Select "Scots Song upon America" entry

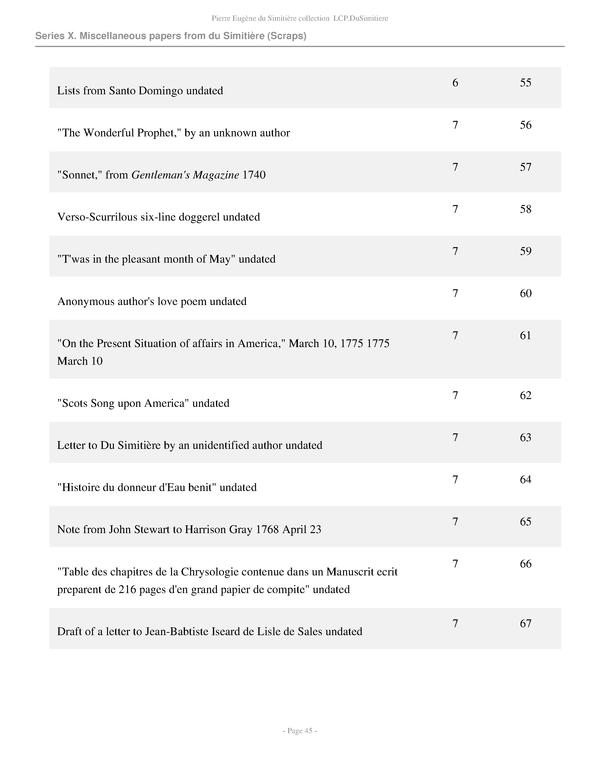tap(143, 403)
